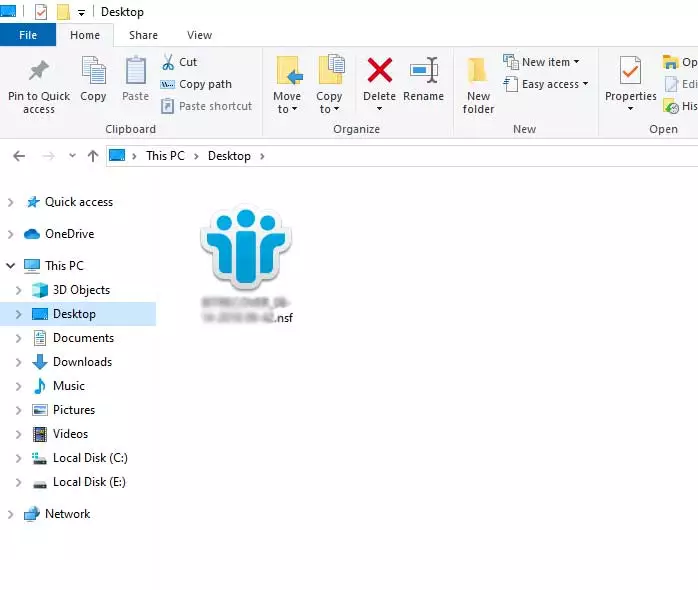Click the Cut scissors command
Screen dimensions: 698x590
(180, 62)
